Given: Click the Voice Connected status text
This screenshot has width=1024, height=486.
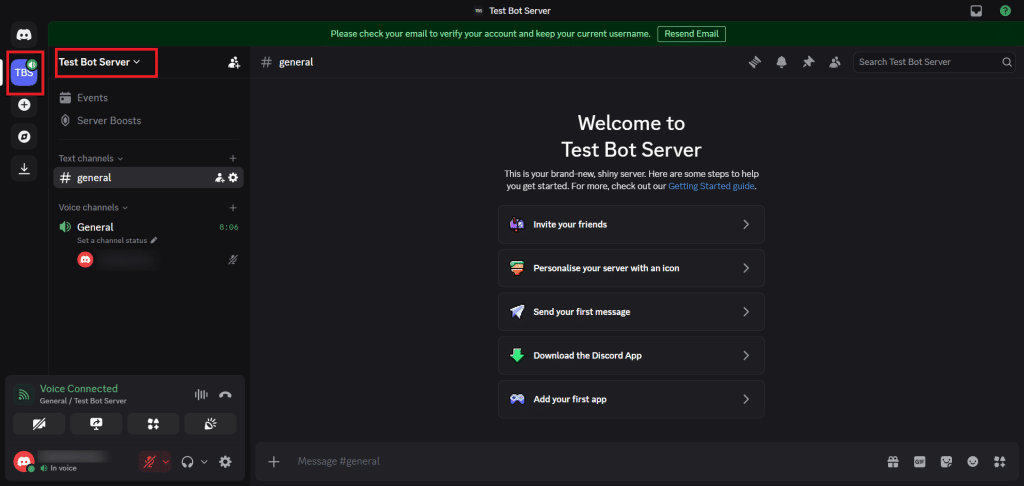Looking at the screenshot, I should click(79, 389).
